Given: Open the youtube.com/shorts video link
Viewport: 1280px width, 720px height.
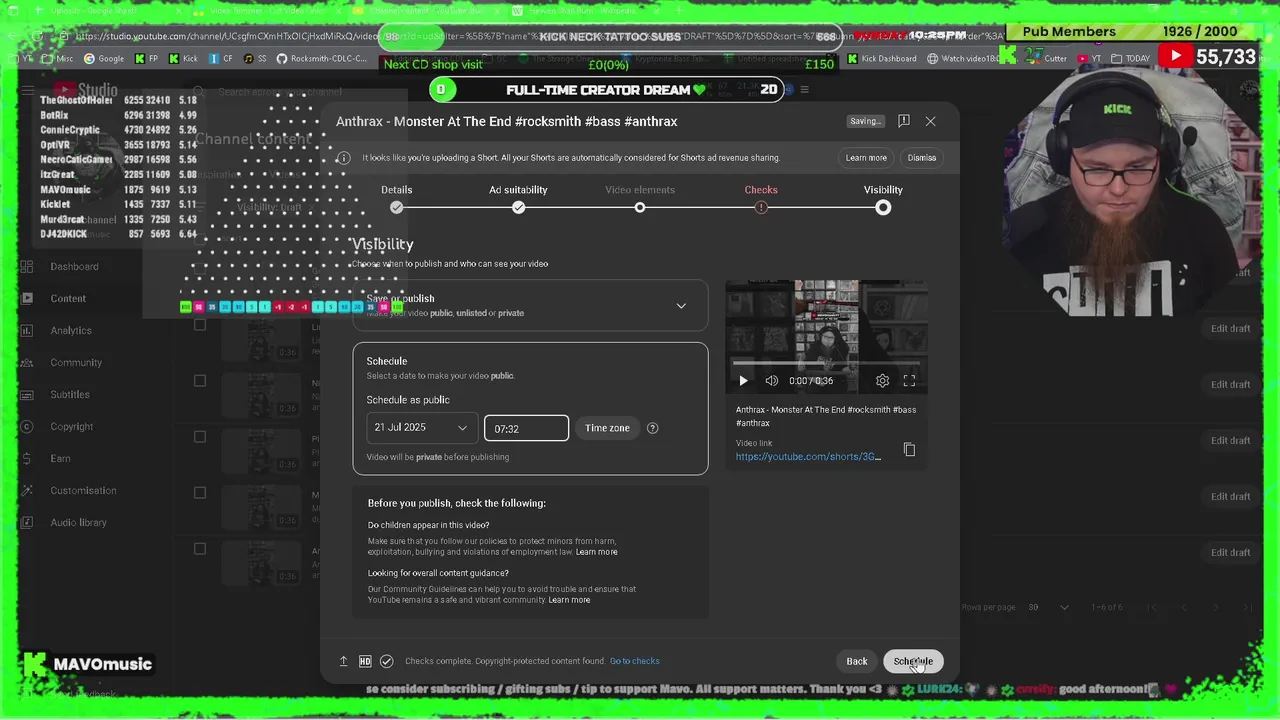Looking at the screenshot, I should click(x=808, y=457).
